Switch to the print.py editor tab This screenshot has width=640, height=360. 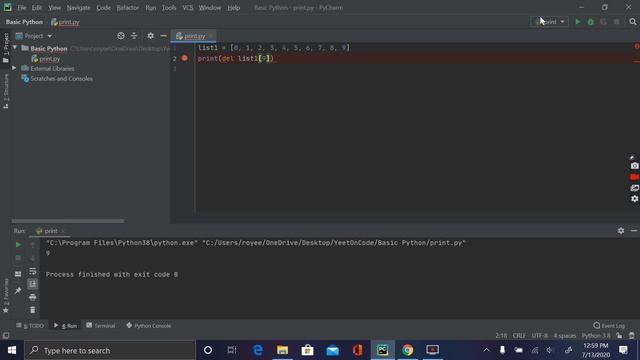coord(193,36)
